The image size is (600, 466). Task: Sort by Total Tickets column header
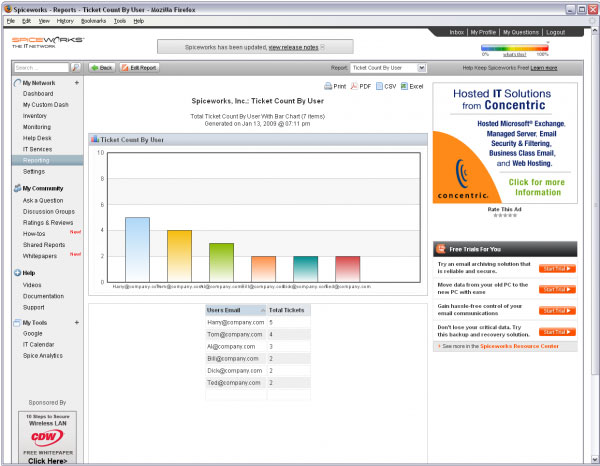click(289, 310)
